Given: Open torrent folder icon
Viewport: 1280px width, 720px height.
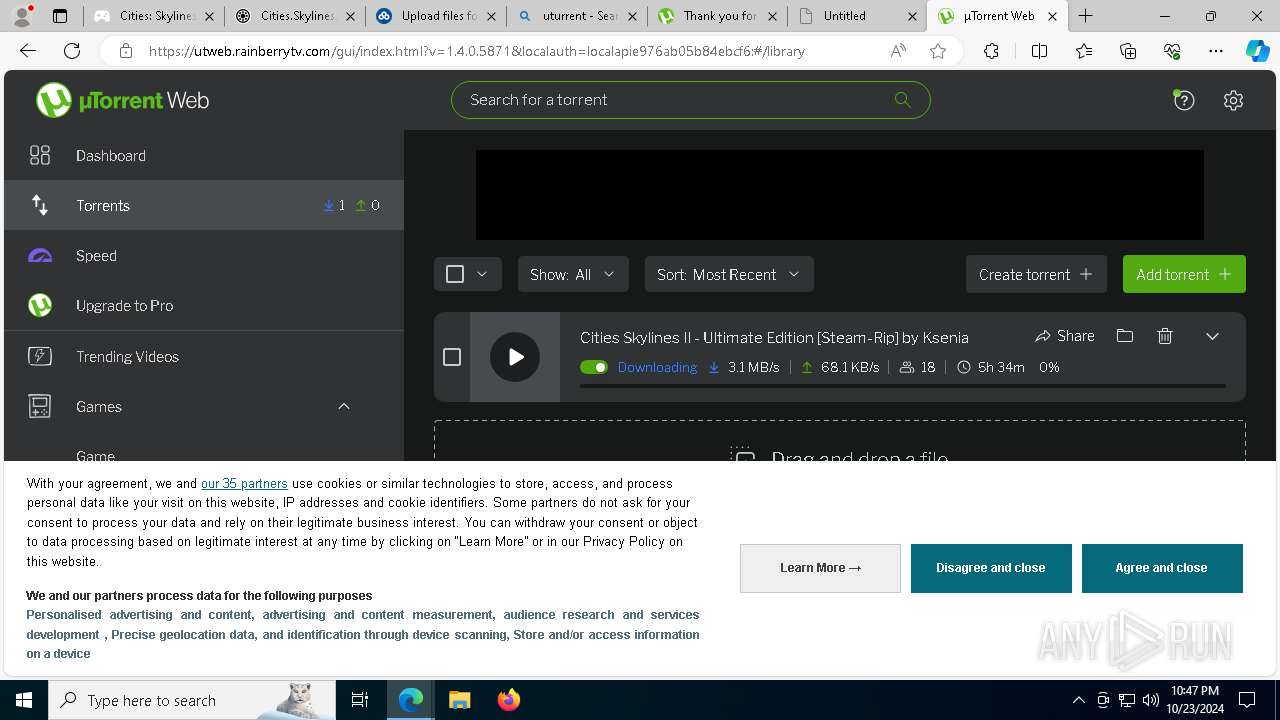Looking at the screenshot, I should click(1125, 336).
